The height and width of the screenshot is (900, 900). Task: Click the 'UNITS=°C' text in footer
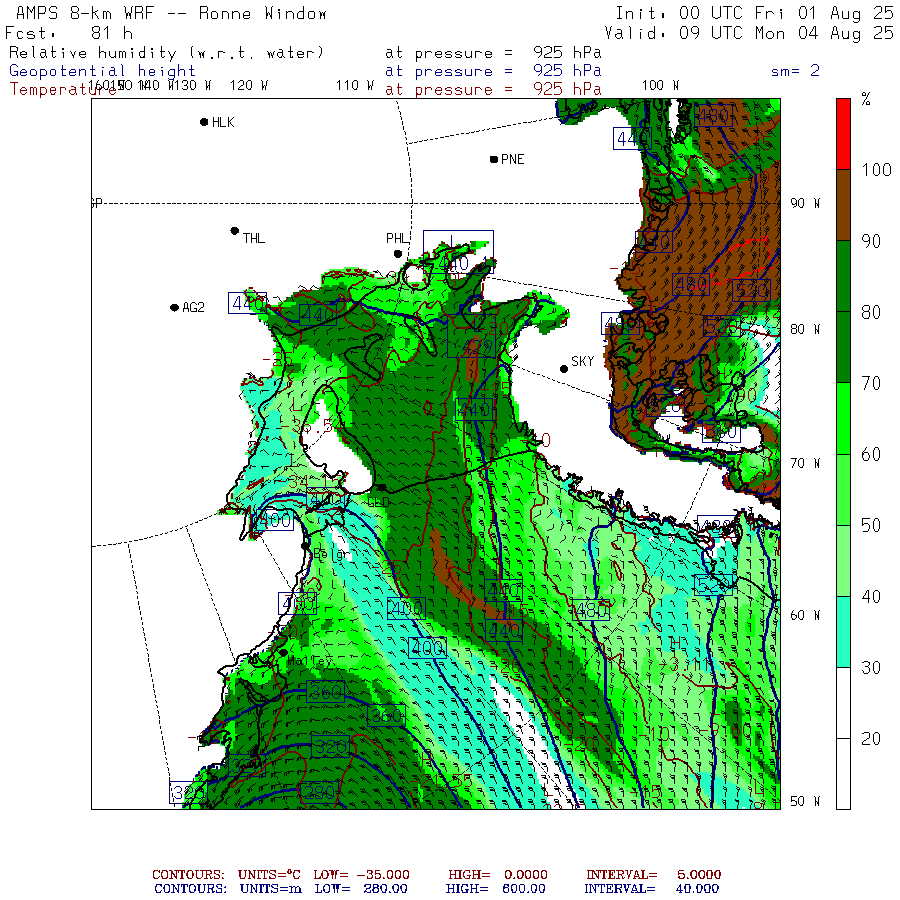269,875
